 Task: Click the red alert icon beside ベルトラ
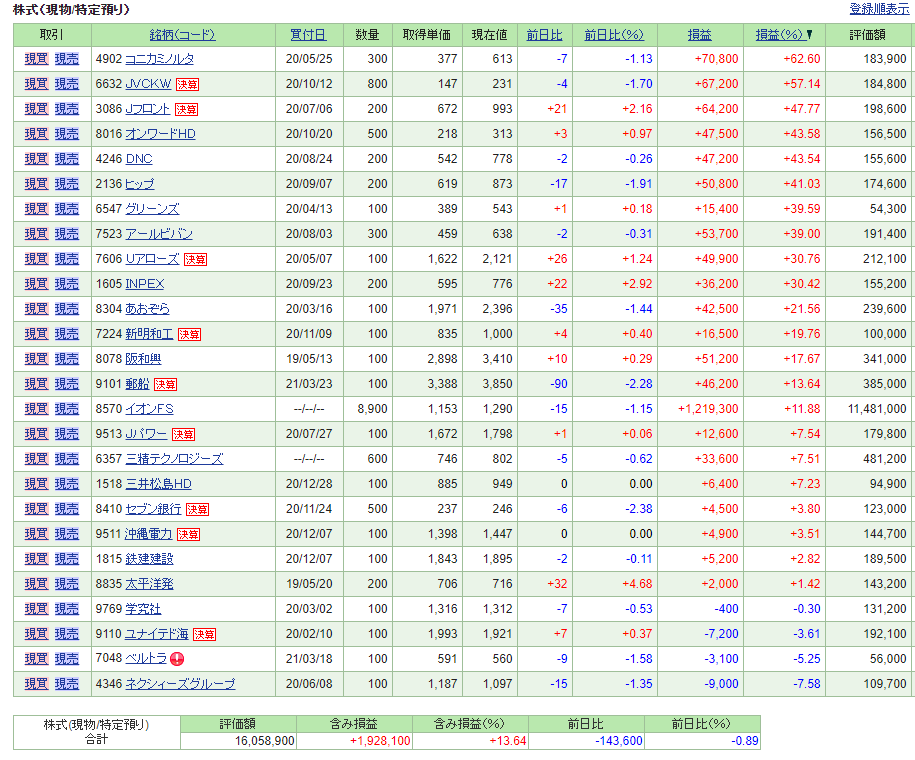[x=177, y=659]
